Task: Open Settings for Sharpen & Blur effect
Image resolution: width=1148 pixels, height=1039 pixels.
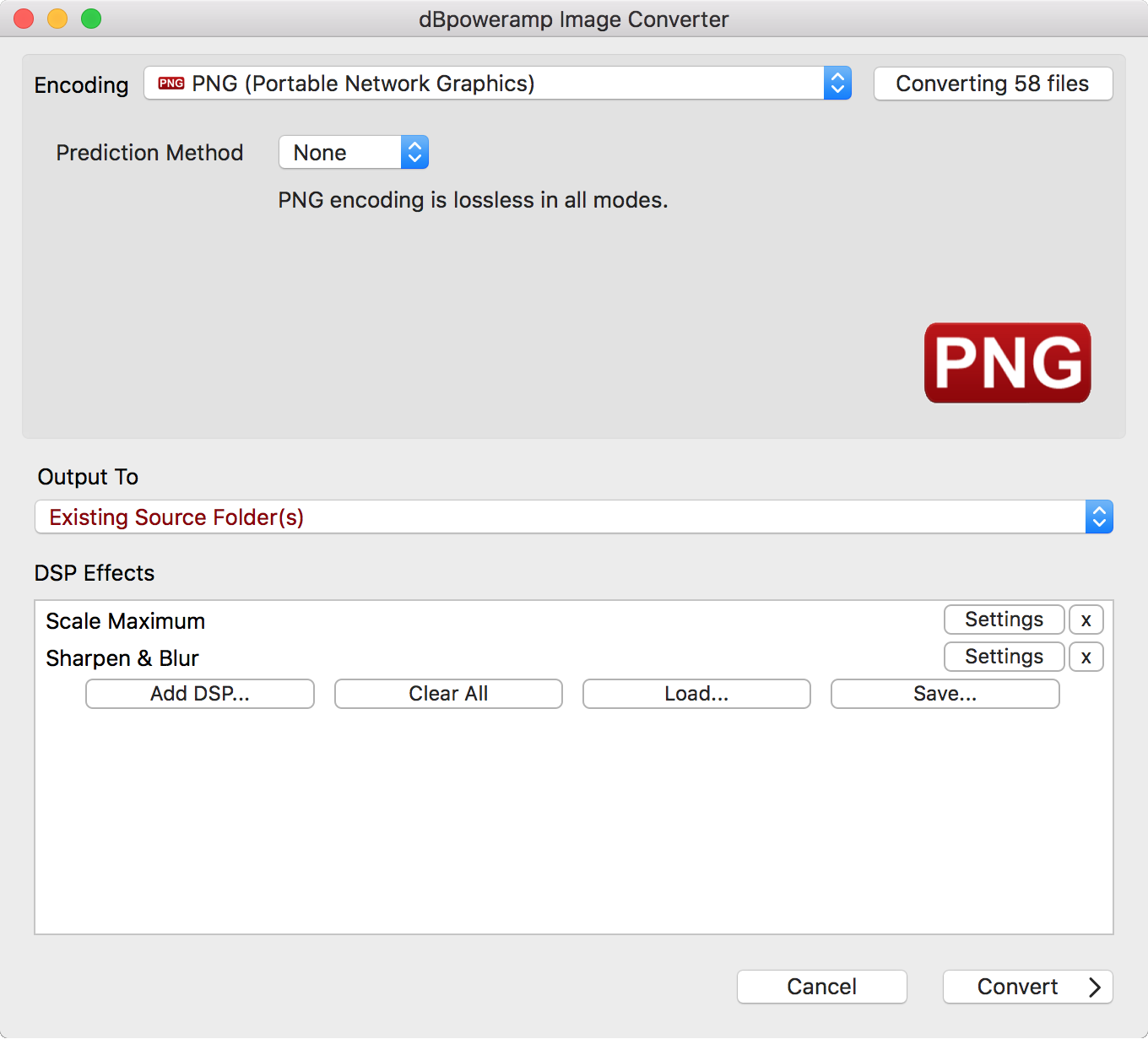Action: (x=1004, y=657)
